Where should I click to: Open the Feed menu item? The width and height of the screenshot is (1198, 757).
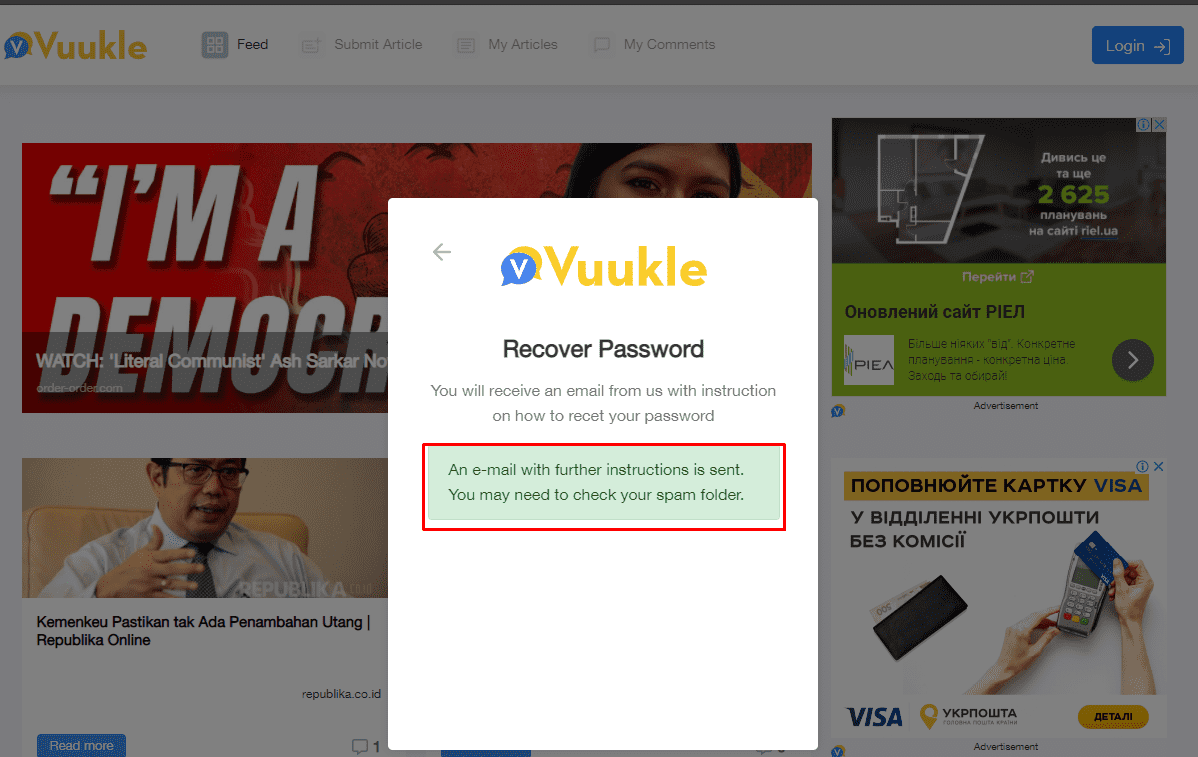pos(235,45)
